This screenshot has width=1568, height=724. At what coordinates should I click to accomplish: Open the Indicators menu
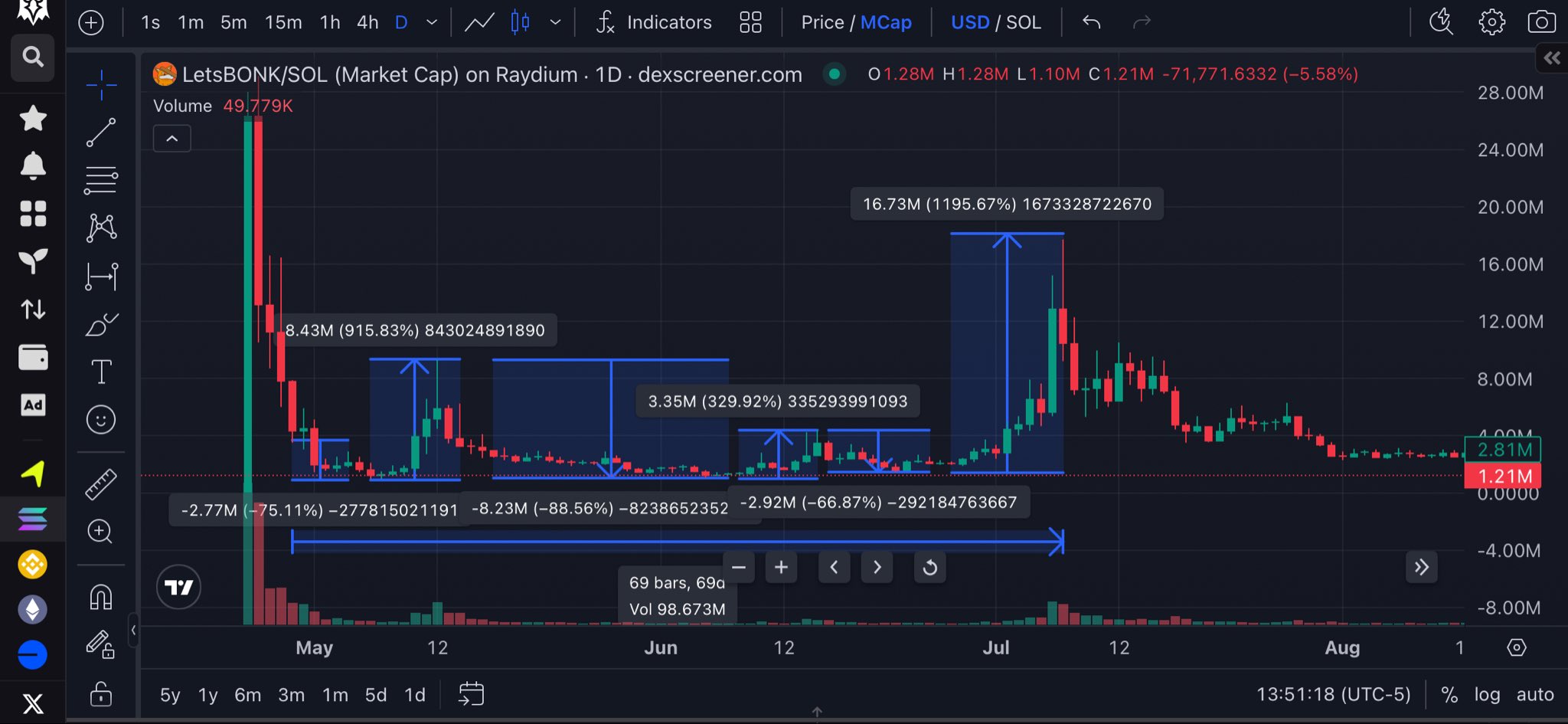[655, 22]
